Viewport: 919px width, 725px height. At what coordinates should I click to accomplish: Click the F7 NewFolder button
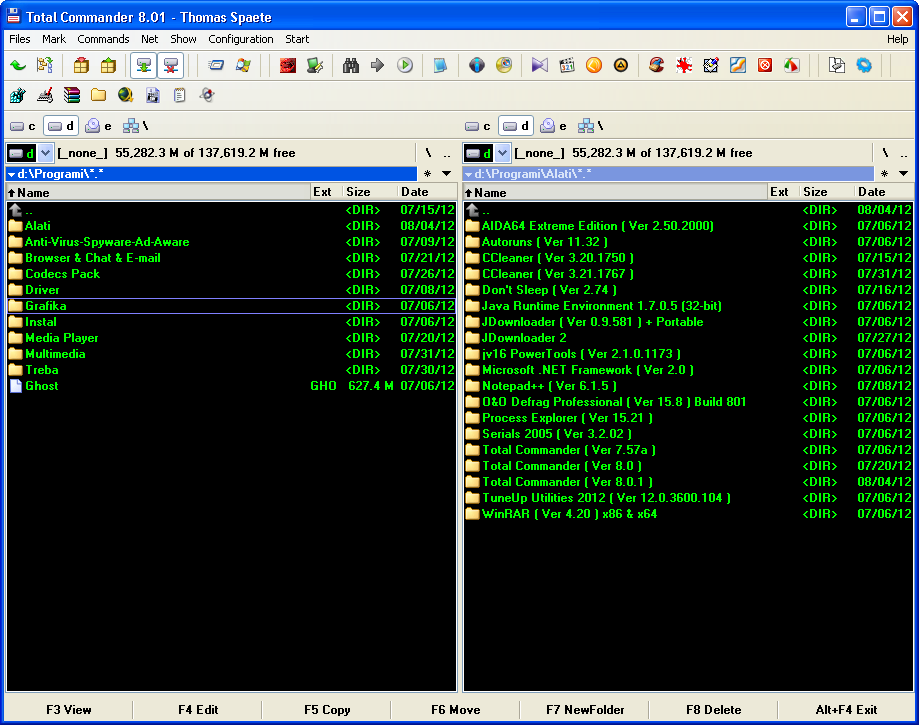[x=585, y=710]
